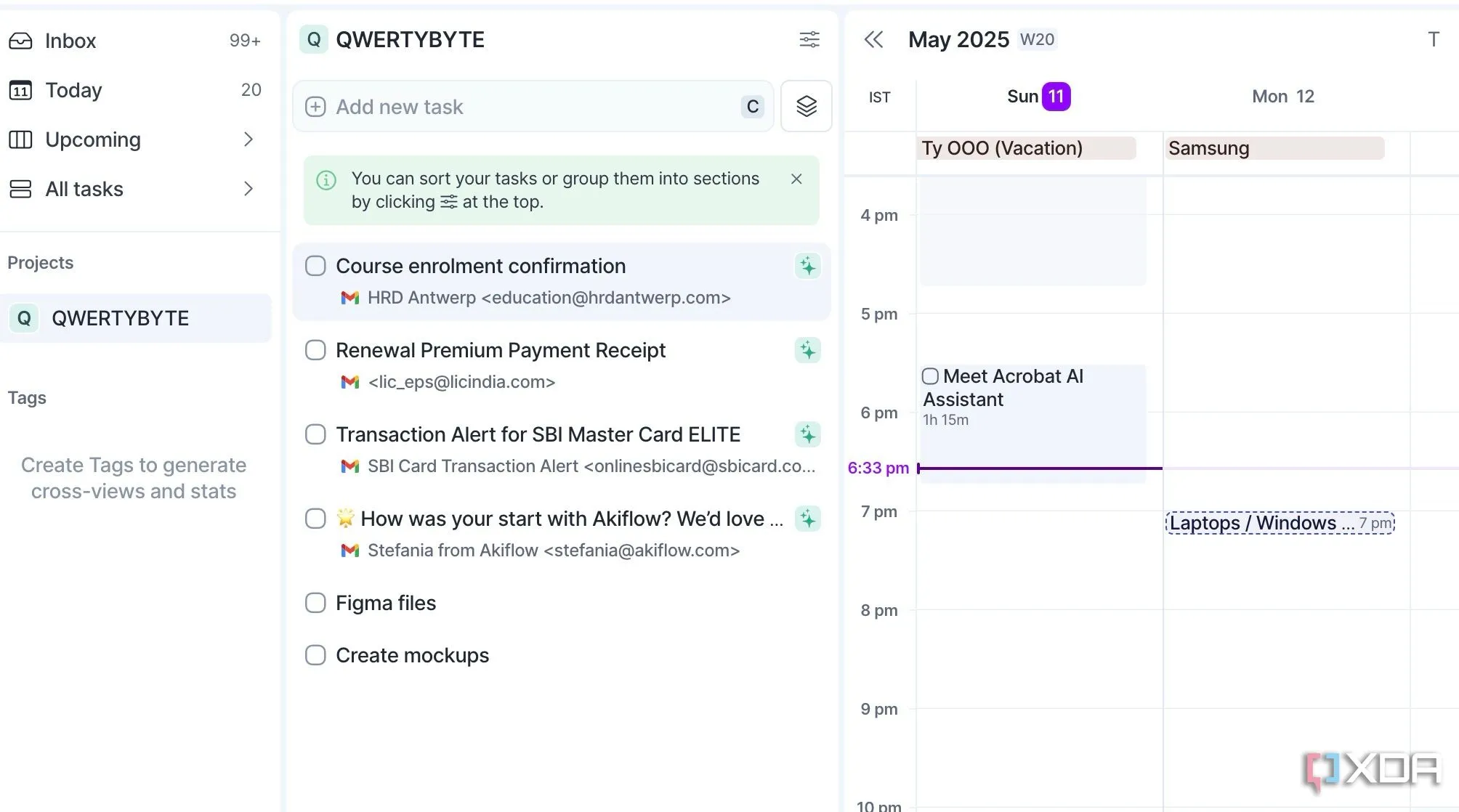The image size is (1459, 812).
Task: Select the Sun 11 day header
Action: (x=1038, y=97)
